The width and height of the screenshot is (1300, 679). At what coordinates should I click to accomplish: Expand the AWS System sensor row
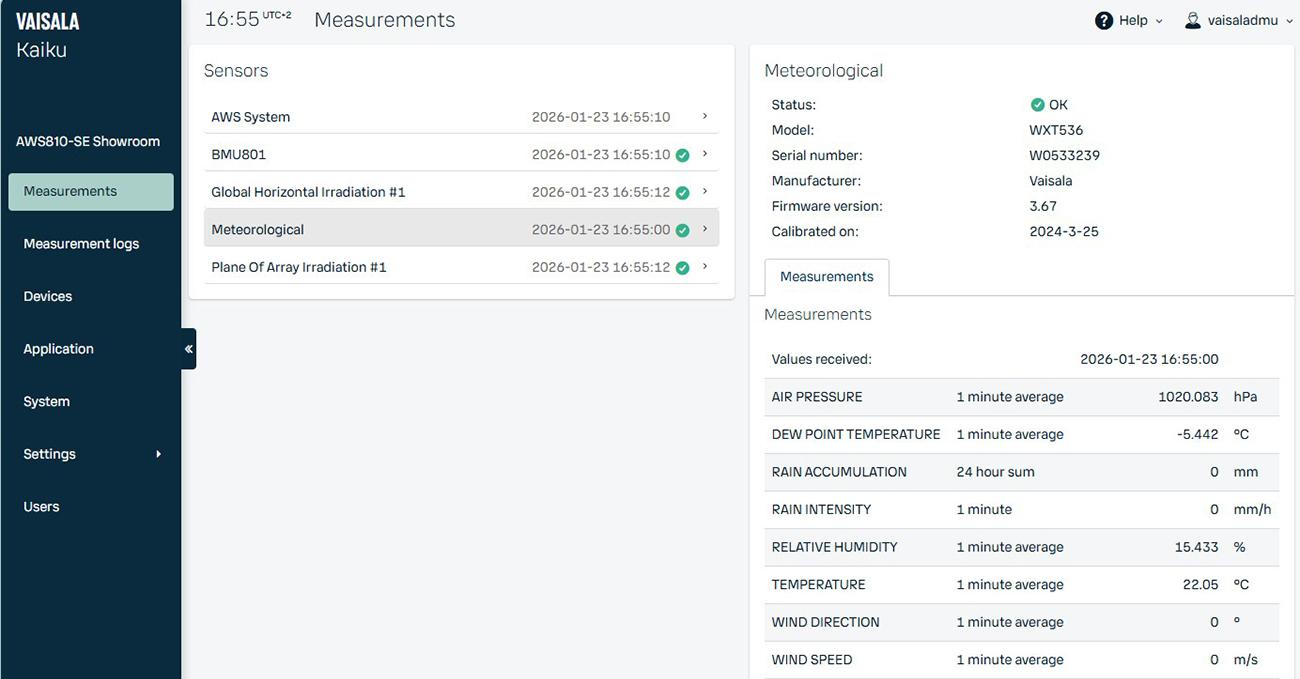click(703, 116)
